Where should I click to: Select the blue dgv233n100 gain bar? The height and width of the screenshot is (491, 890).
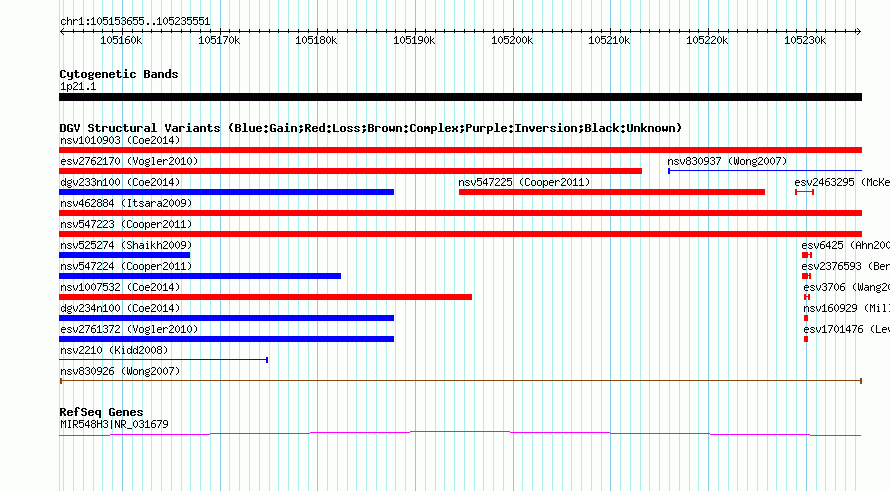(226, 192)
